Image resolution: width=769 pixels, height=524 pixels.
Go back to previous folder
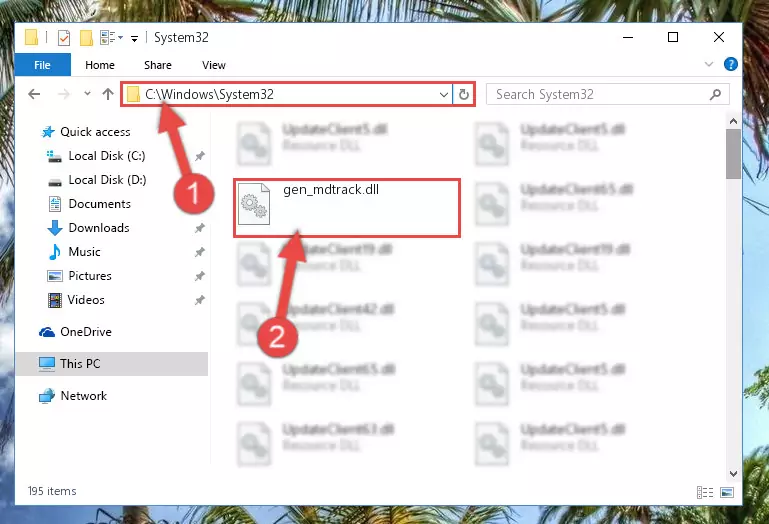34,94
